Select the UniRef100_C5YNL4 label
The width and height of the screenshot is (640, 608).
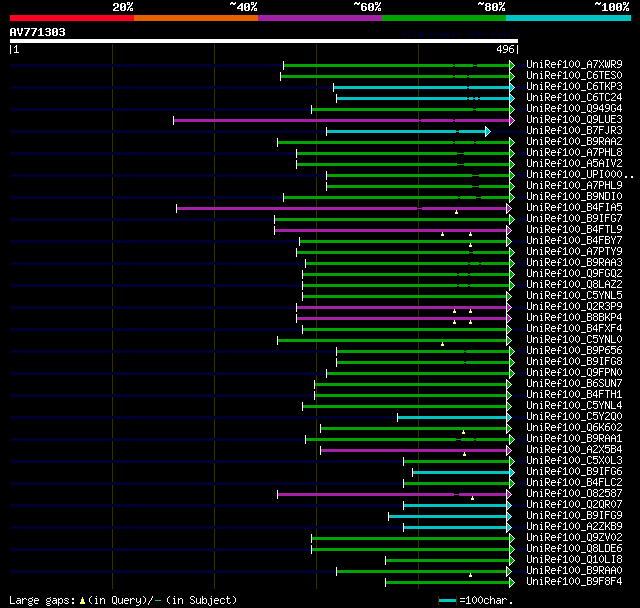574,406
